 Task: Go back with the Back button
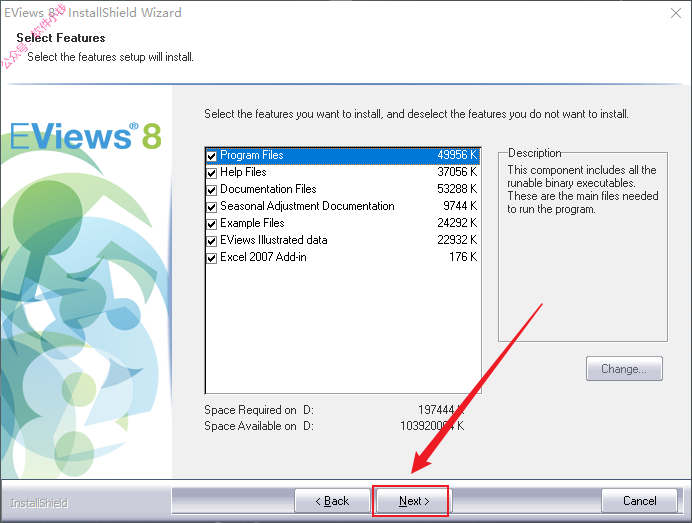point(332,501)
